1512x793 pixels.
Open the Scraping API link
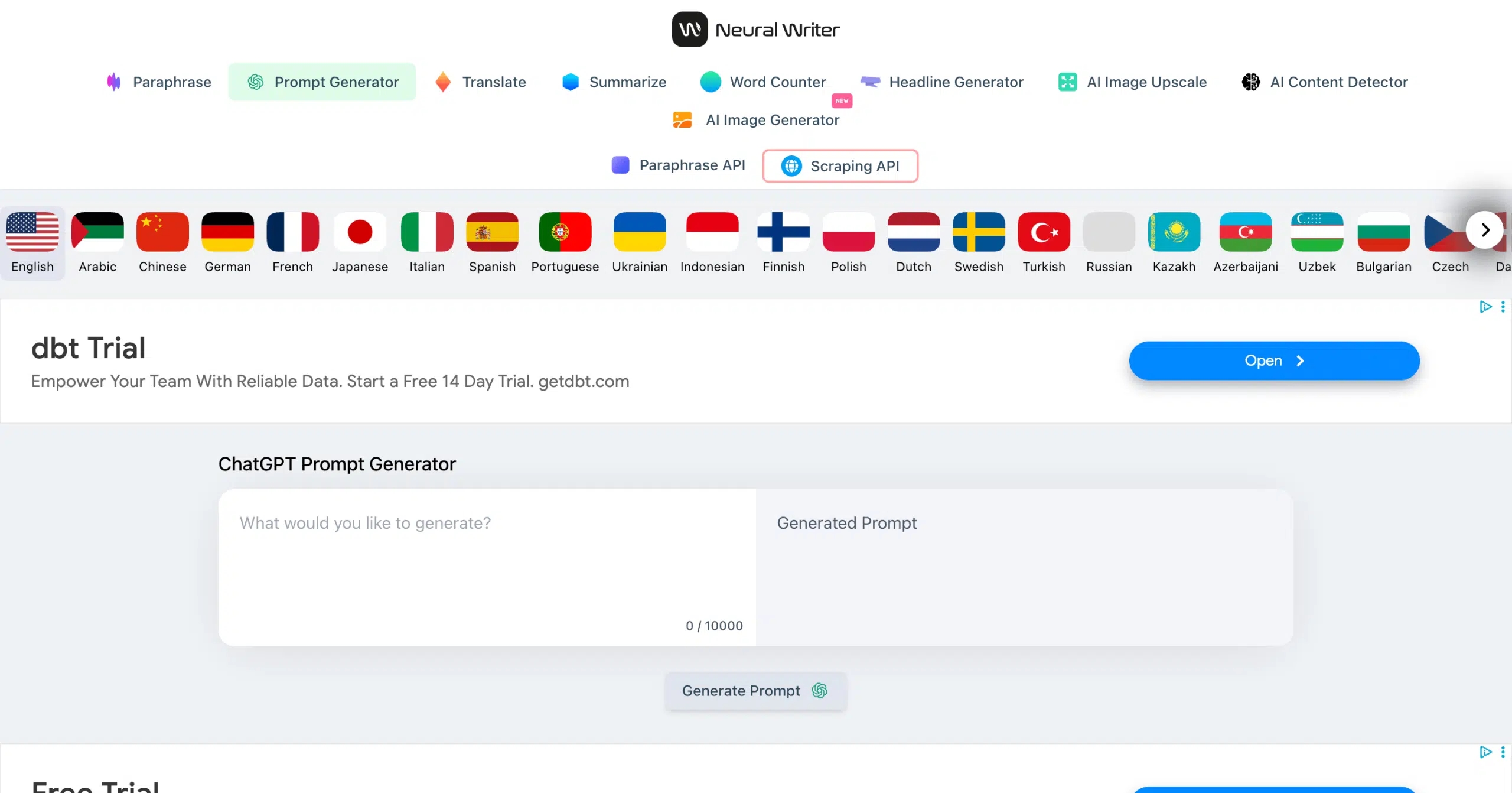pos(840,166)
